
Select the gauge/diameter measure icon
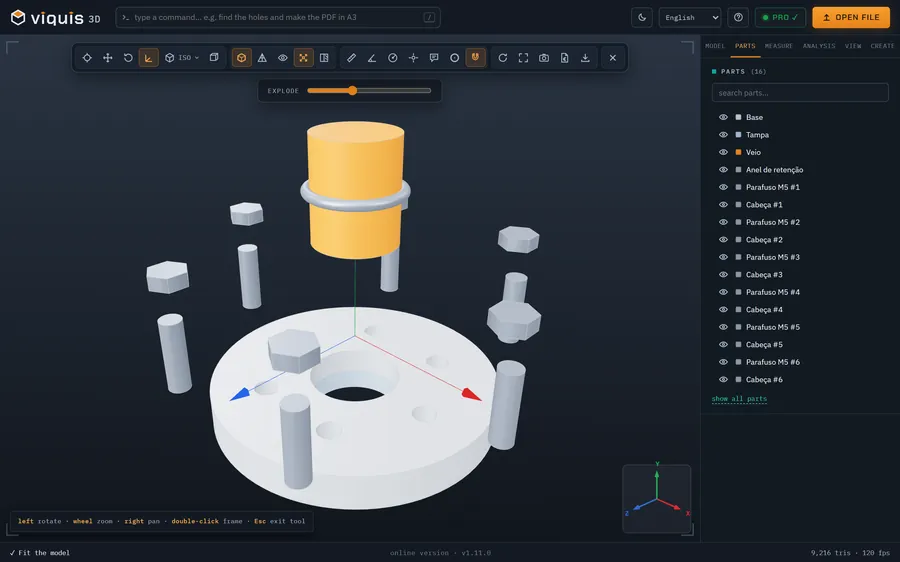[393, 58]
